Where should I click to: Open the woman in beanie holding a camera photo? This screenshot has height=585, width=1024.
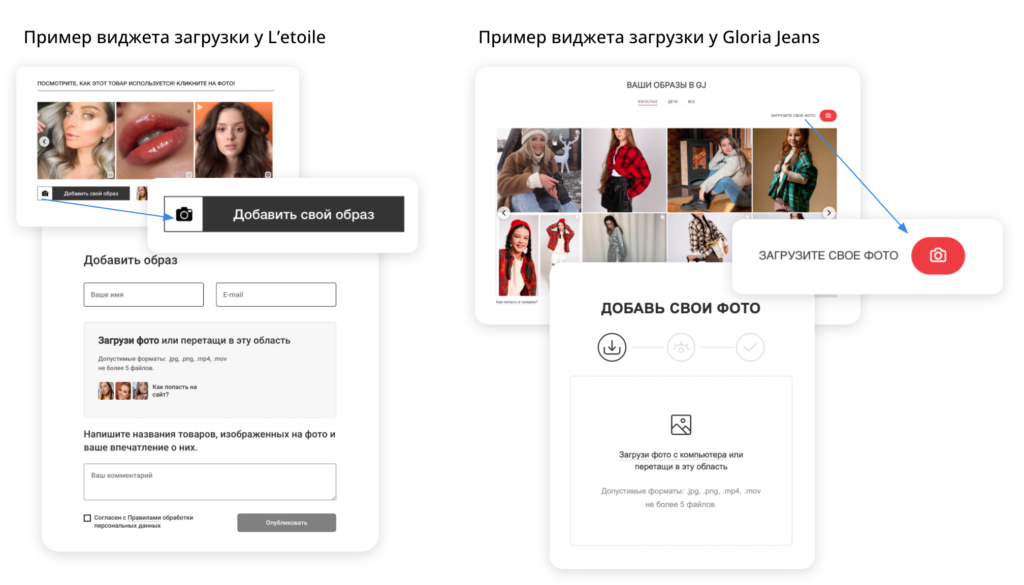pyautogui.click(x=539, y=170)
